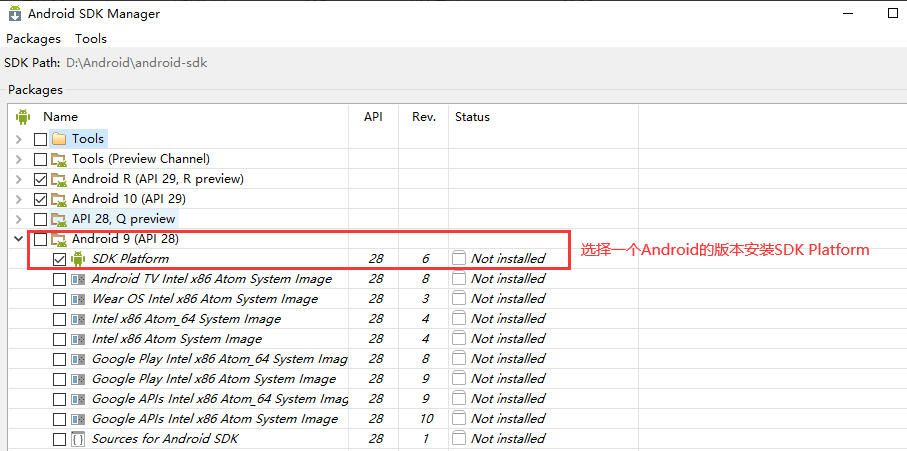Image resolution: width=907 pixels, height=451 pixels.
Task: Click the SDK Platform android icon
Action: 78,259
